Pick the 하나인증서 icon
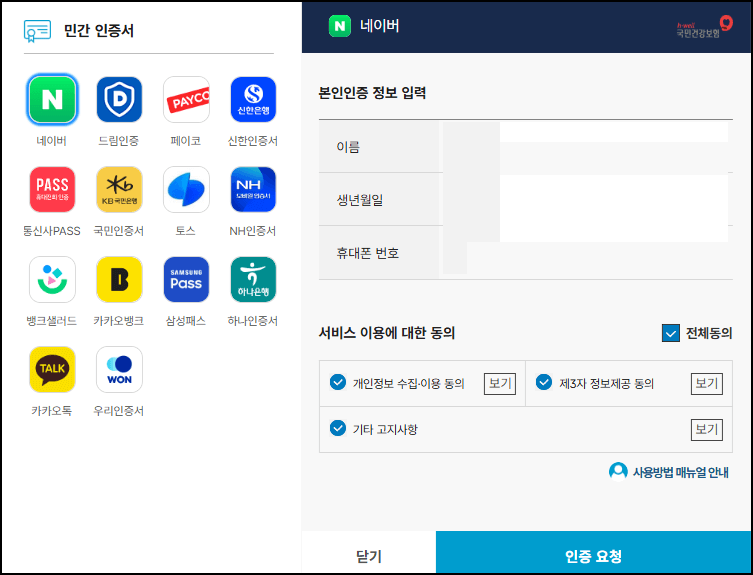 [x=253, y=279]
